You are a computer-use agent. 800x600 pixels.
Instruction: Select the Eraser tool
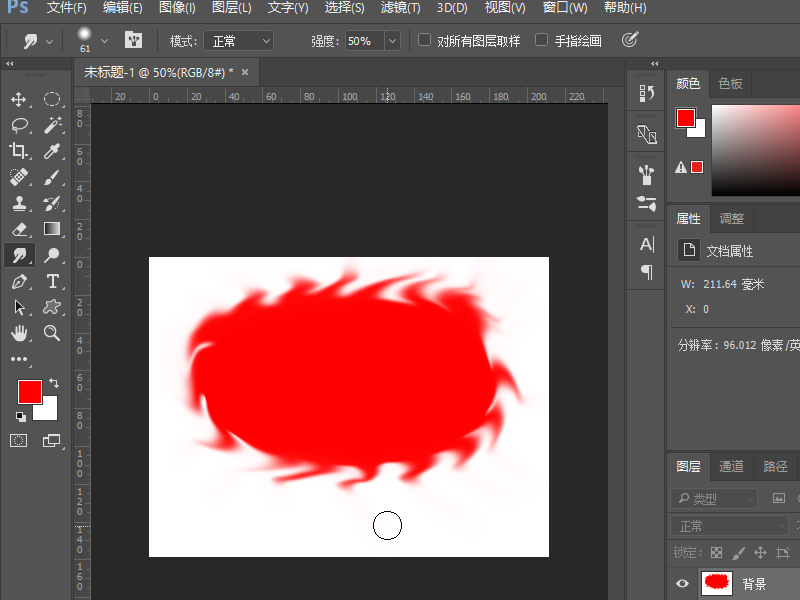point(19,229)
